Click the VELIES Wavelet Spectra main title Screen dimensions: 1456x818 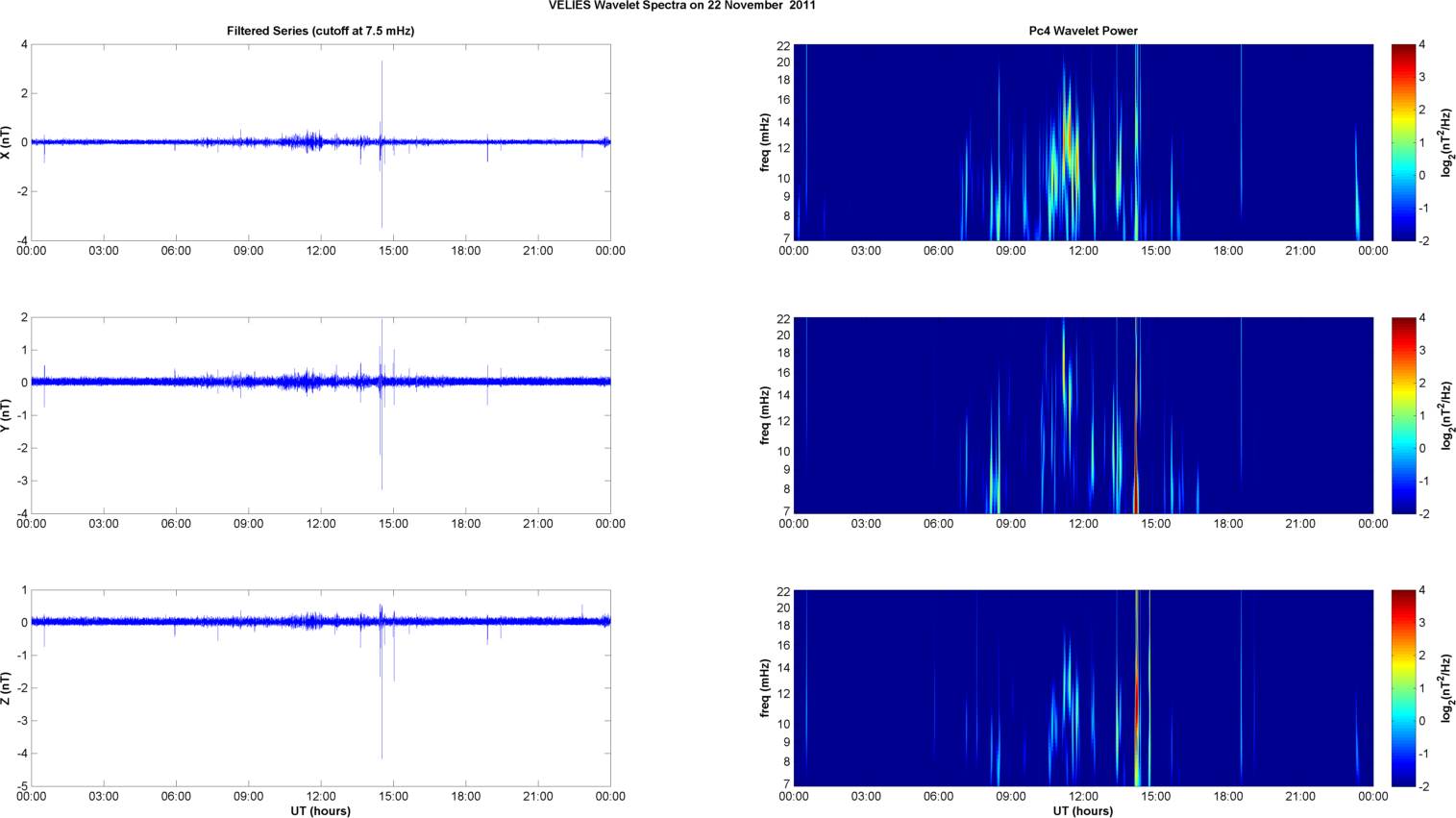coord(682,6)
